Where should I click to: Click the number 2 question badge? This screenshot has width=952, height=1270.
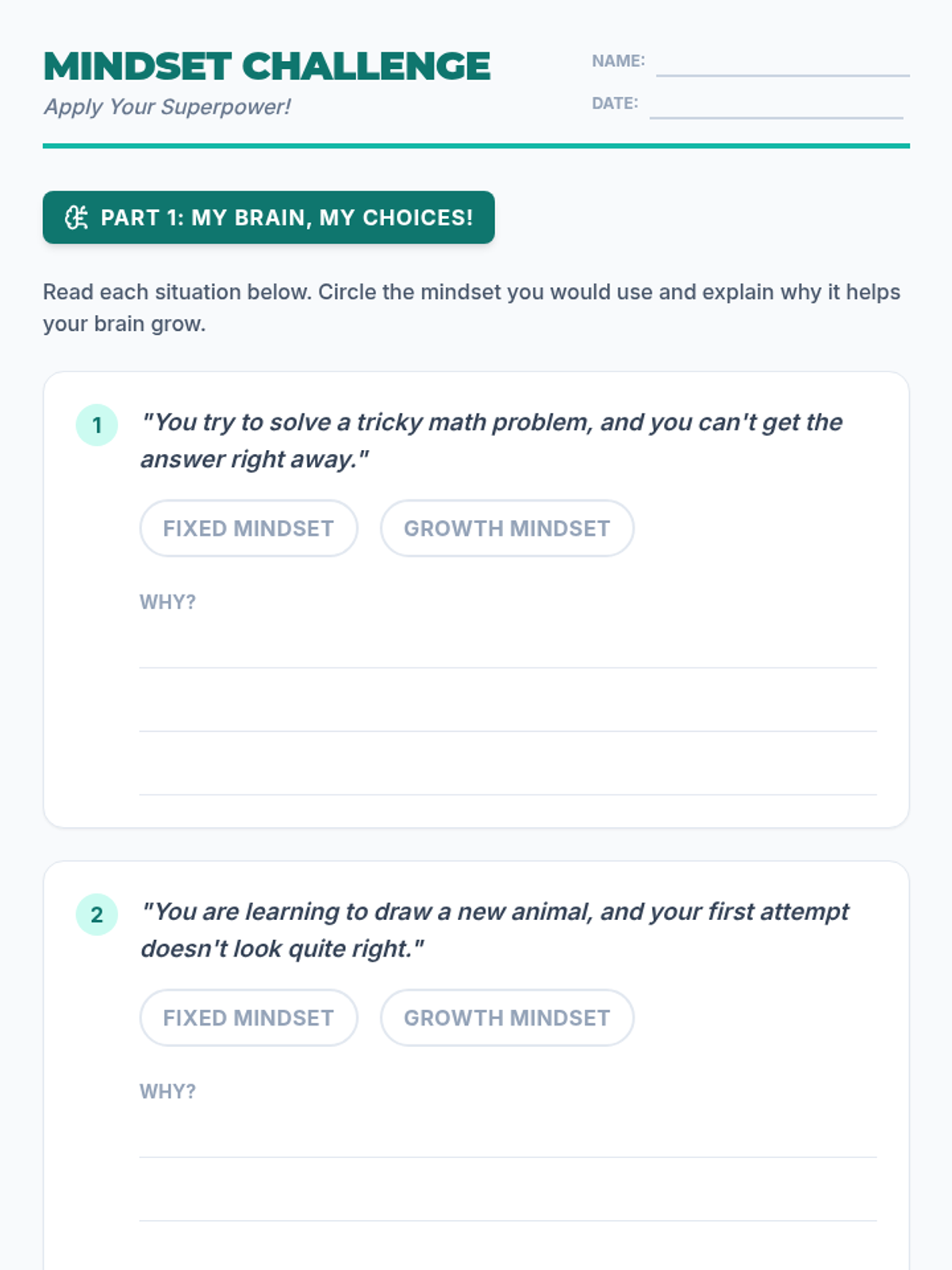click(97, 915)
